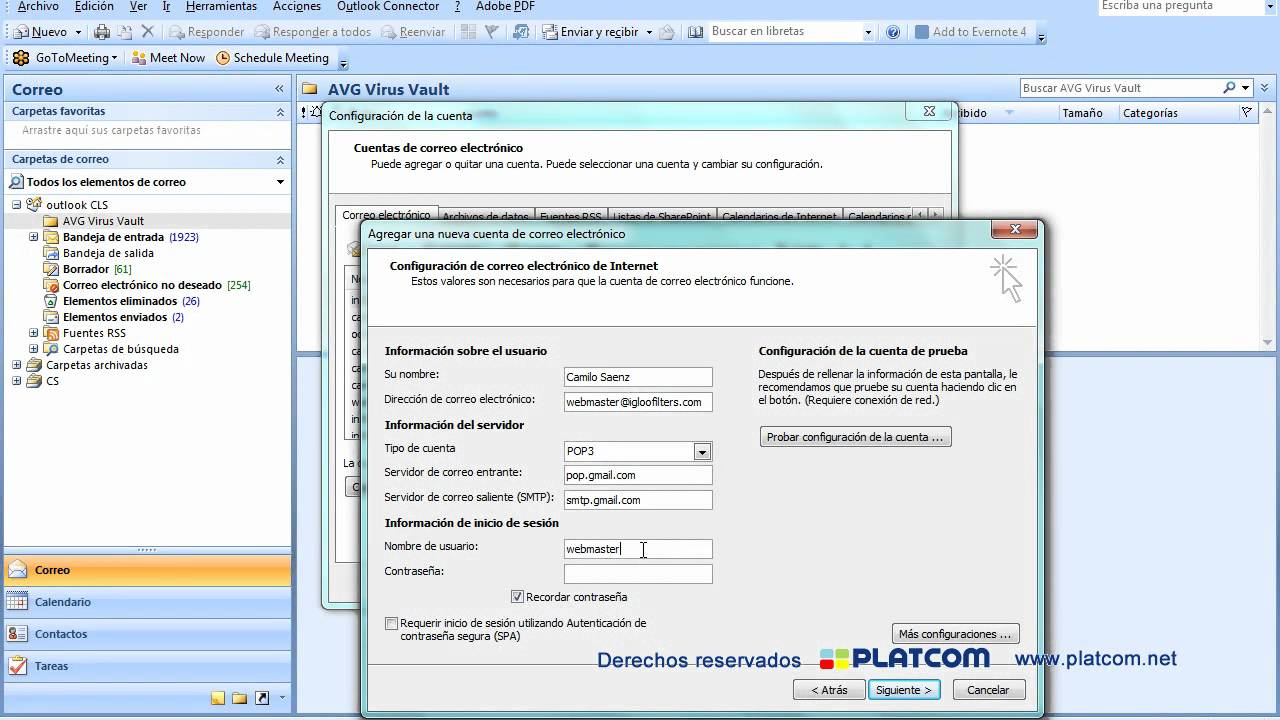This screenshot has width=1280, height=720.
Task: Click Probar configuración de la cuenta button
Action: point(855,437)
